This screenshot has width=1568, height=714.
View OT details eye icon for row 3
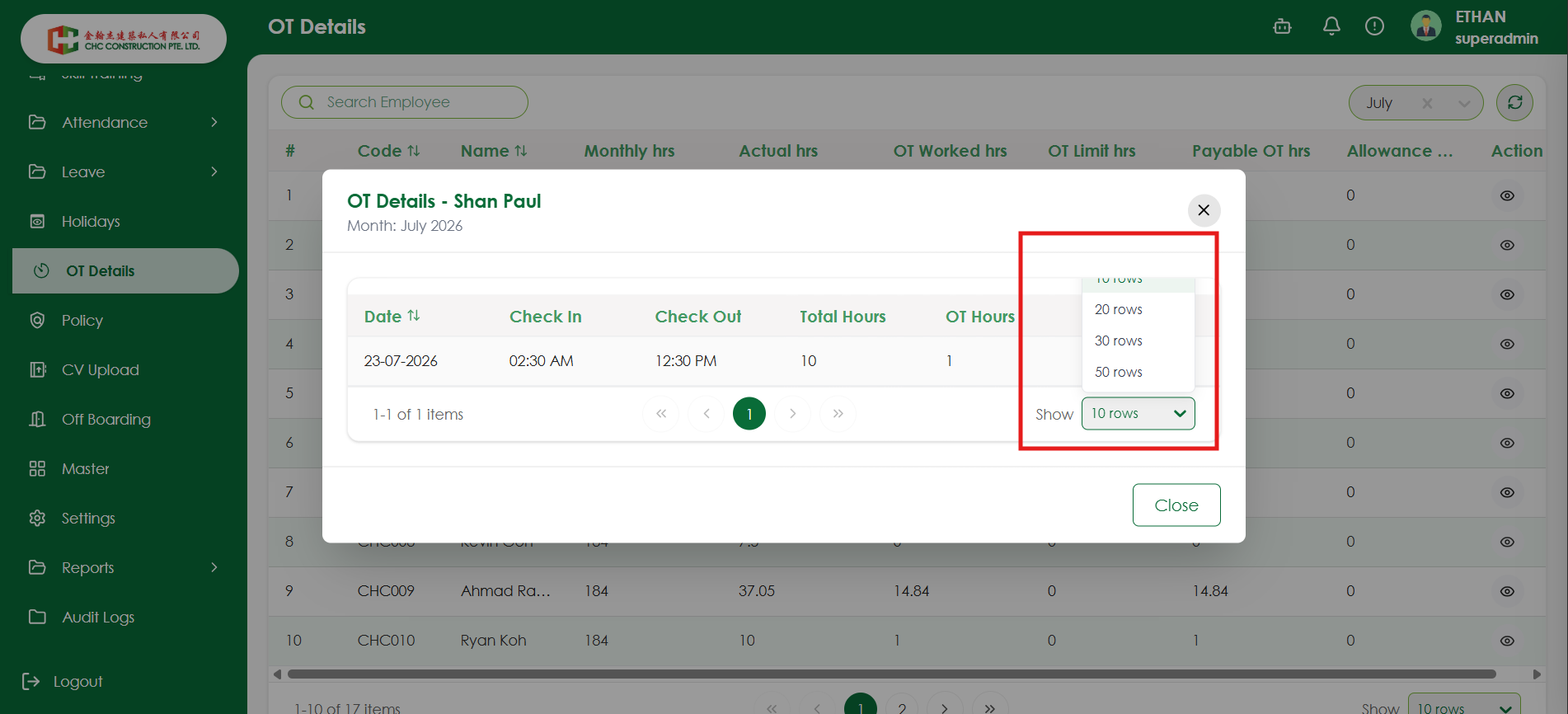pos(1507,294)
